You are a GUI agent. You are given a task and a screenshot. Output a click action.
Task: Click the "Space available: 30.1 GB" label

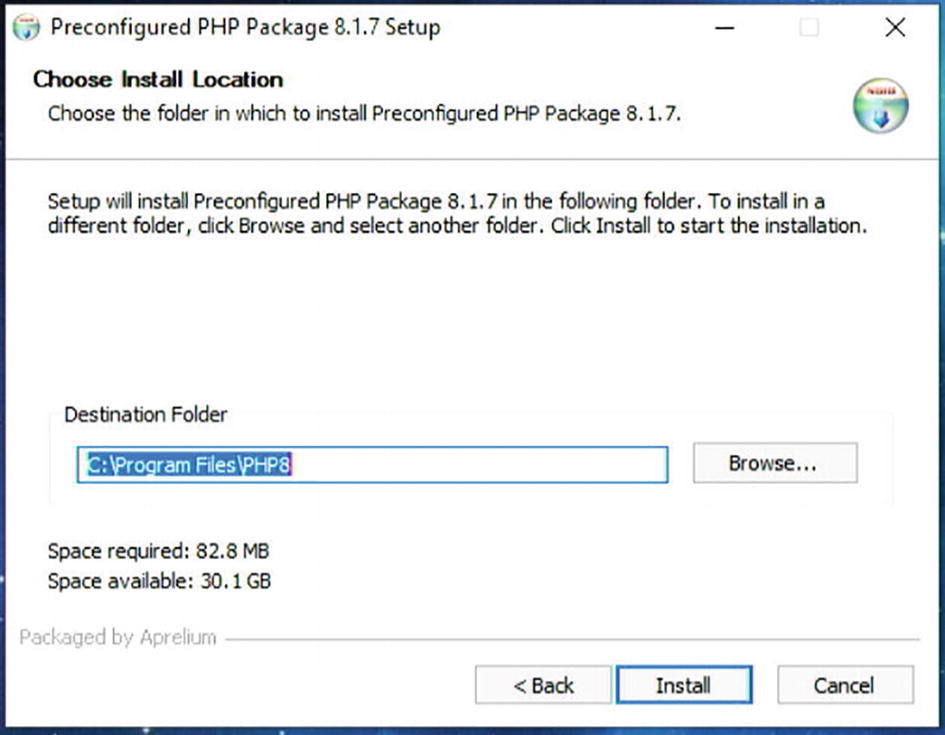(x=159, y=580)
